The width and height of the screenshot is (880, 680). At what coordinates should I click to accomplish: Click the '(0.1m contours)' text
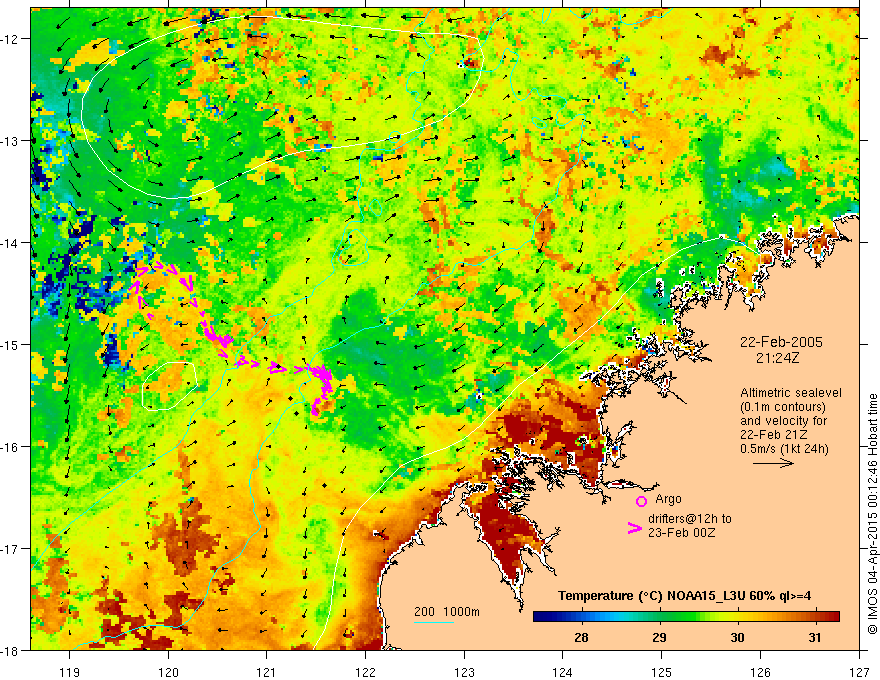pos(783,407)
